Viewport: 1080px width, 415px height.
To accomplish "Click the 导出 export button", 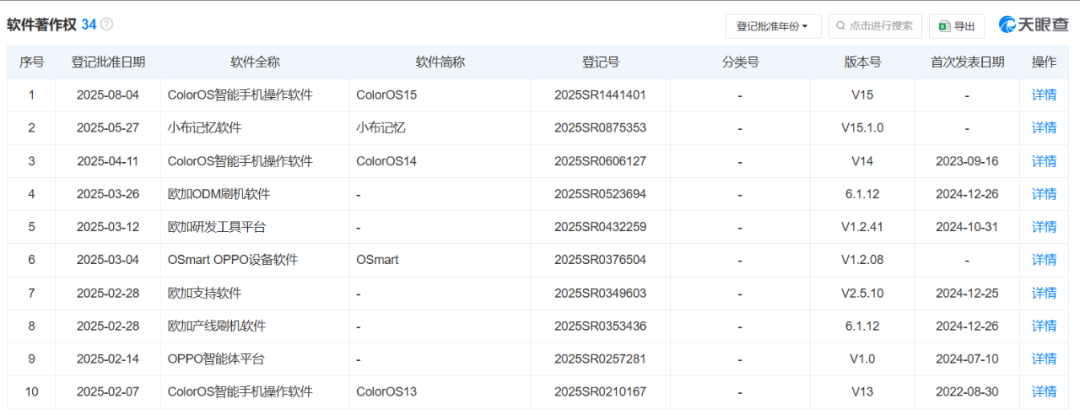I will click(957, 26).
